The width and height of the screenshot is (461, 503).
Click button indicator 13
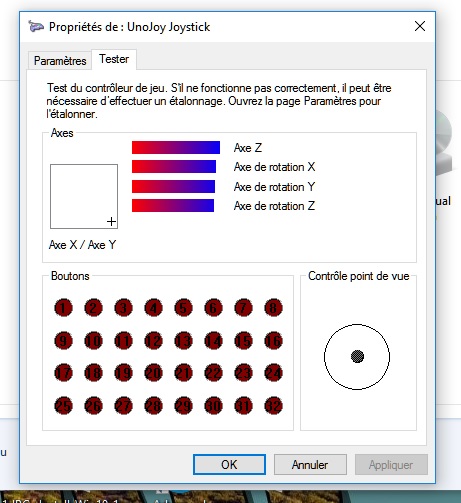point(183,340)
